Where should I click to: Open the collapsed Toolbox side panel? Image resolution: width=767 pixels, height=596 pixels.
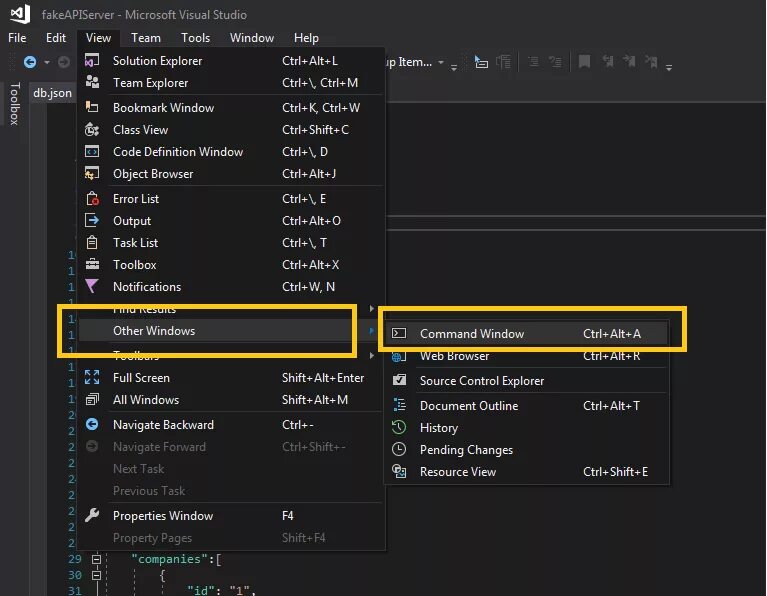pos(15,103)
